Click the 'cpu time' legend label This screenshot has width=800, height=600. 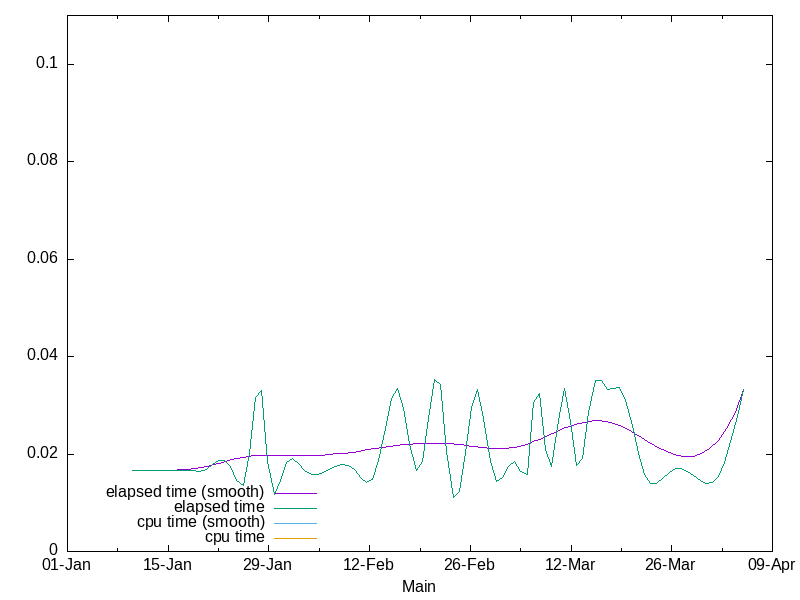click(234, 537)
